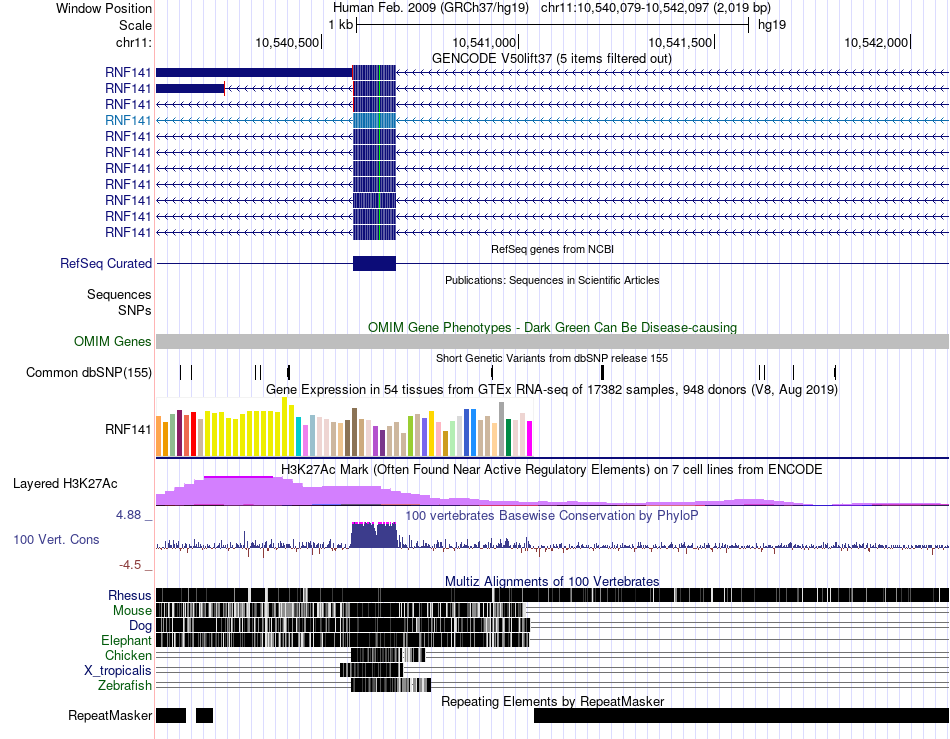Viewport: 950px width, 739px height.
Task: Click the X_tropicalis alignment label
Action: coord(118,671)
